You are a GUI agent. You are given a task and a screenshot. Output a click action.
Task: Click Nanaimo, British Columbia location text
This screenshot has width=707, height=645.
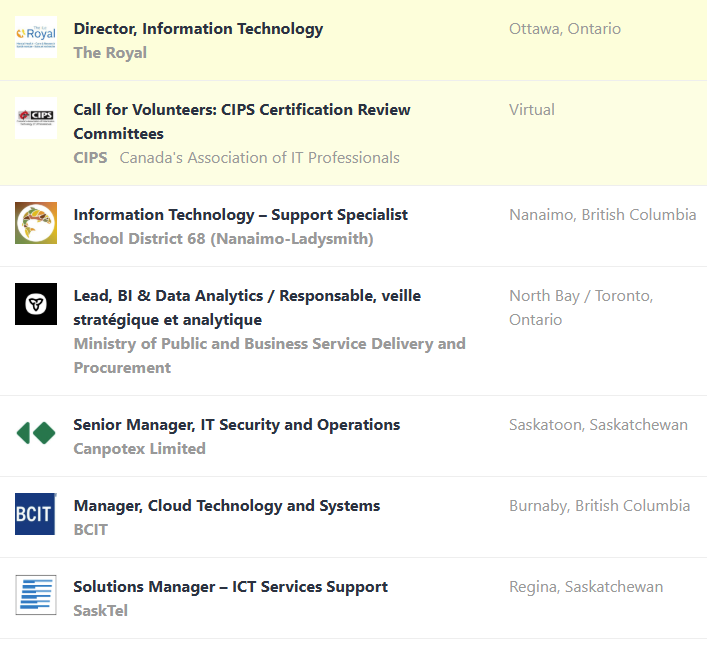(602, 215)
